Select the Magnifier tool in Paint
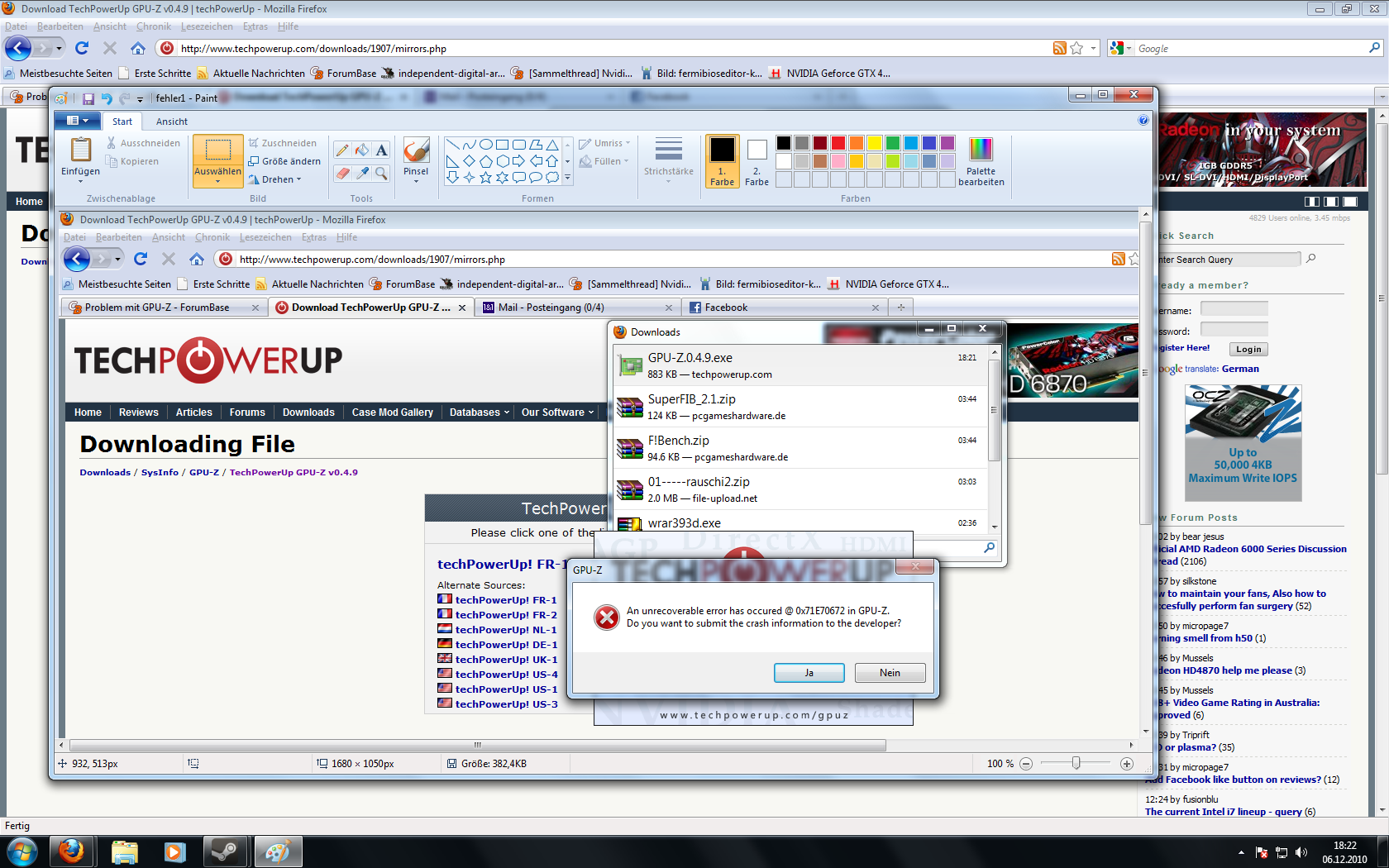1389x868 pixels. pos(381,173)
